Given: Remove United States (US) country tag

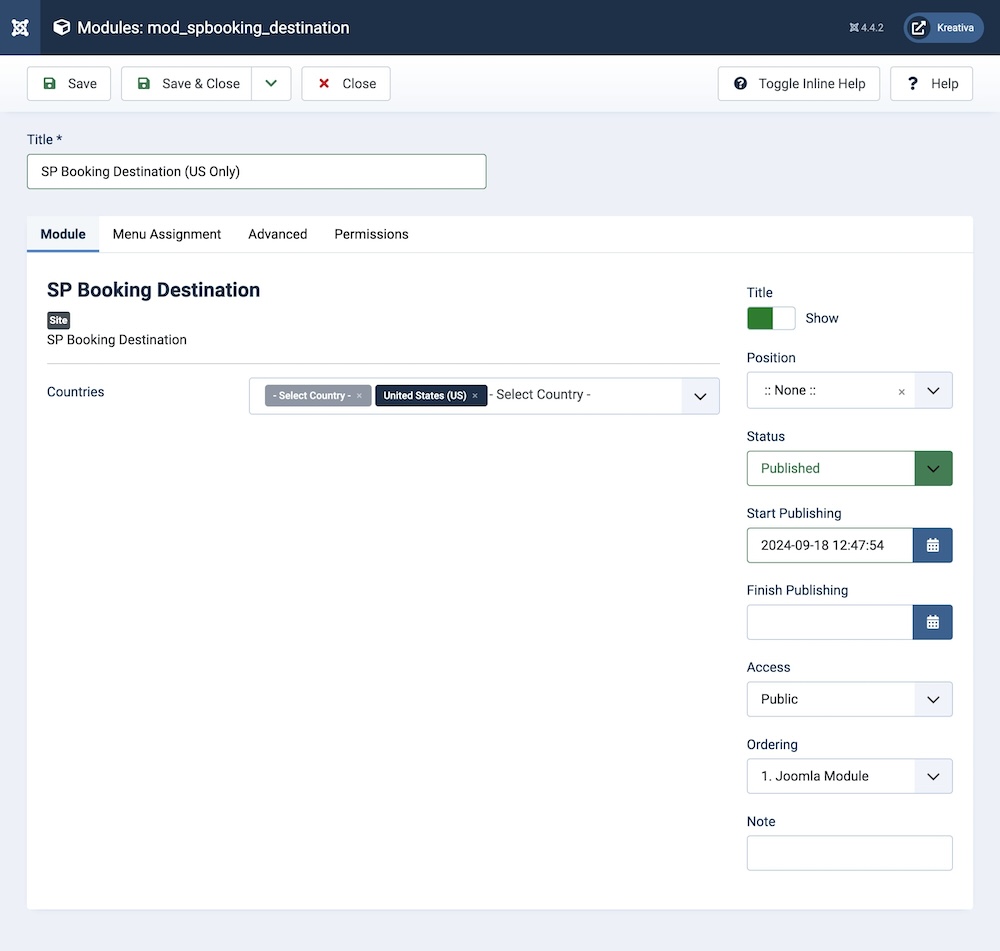Looking at the screenshot, I should (x=475, y=396).
